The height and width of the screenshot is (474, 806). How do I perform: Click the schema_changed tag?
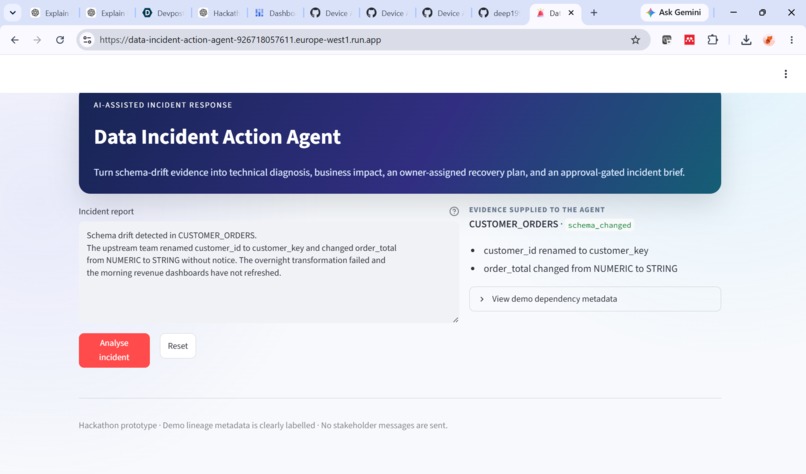click(599, 225)
